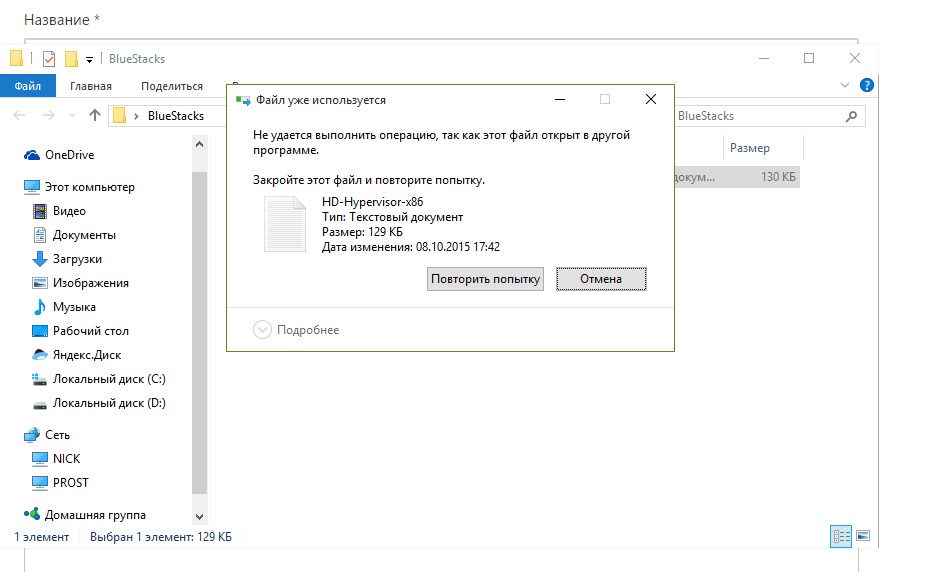Click the Back navigation arrow

[19, 115]
